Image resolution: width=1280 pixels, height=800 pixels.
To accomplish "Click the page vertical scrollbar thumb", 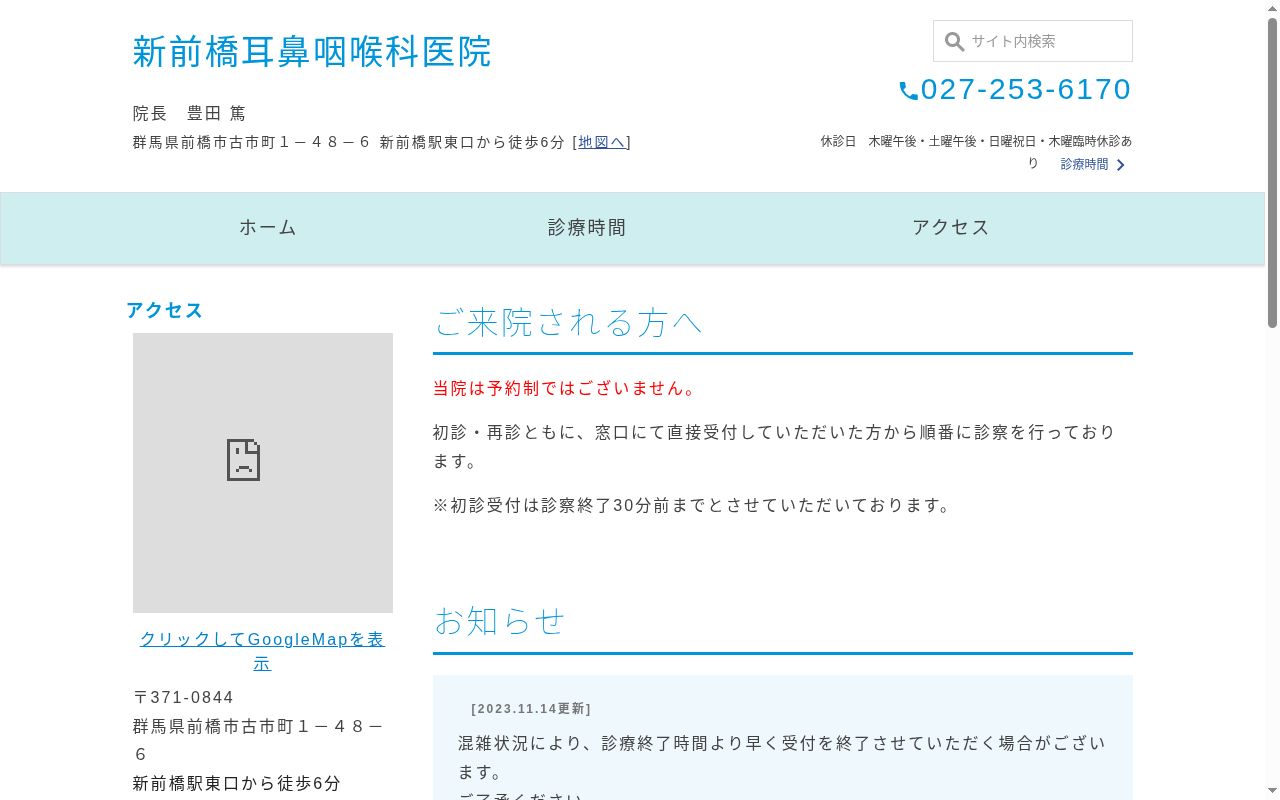I will click(x=1272, y=172).
